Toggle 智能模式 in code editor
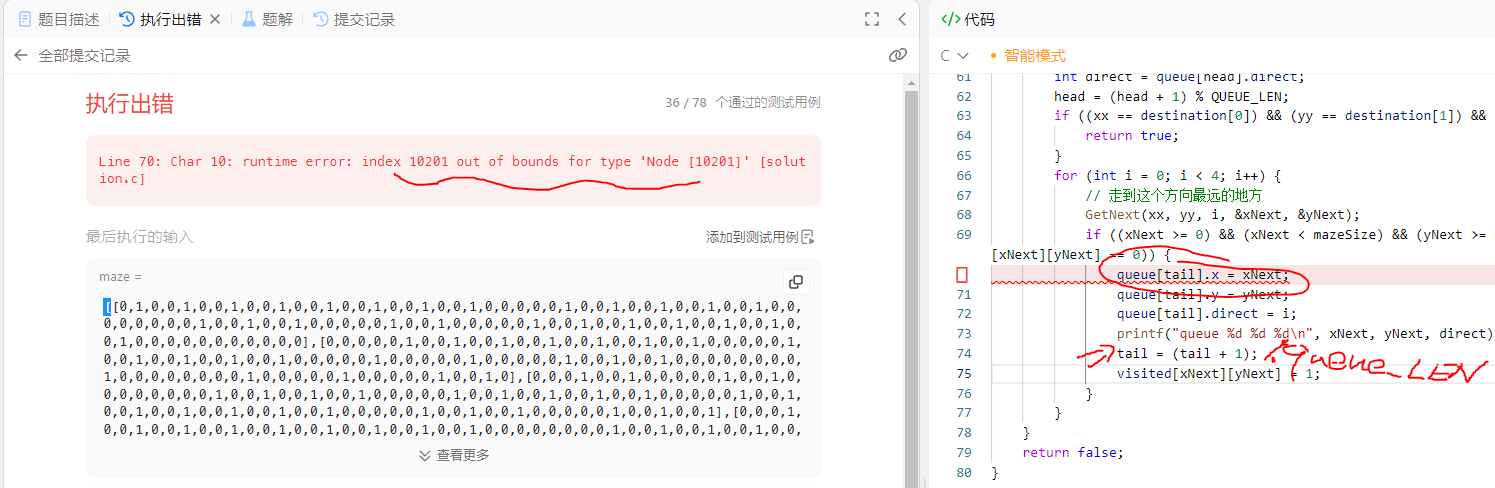The image size is (1495, 488). pos(1027,56)
